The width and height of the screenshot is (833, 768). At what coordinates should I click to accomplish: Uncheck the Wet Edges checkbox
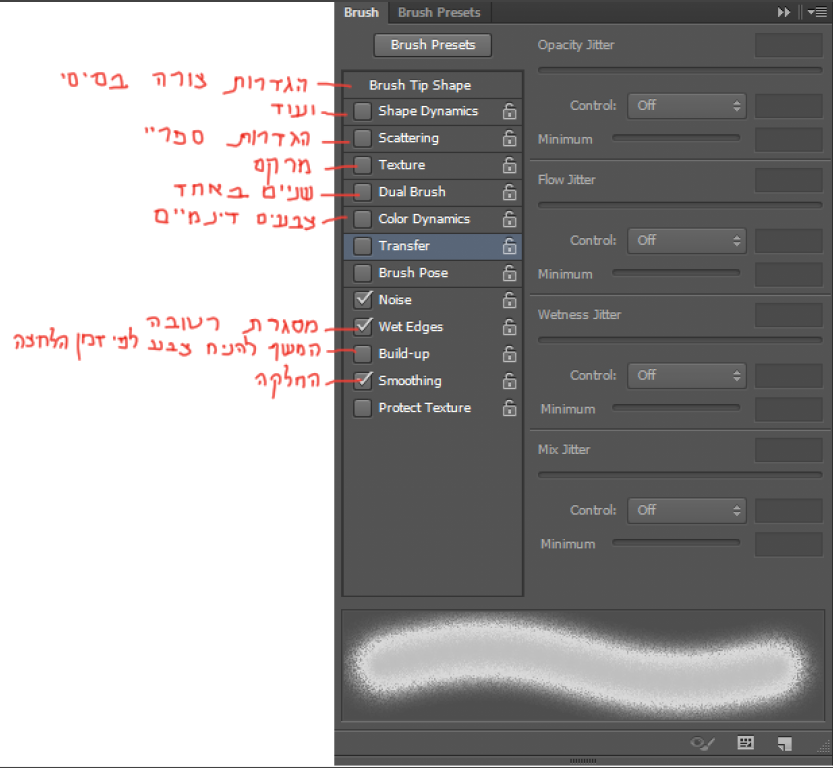[x=362, y=327]
